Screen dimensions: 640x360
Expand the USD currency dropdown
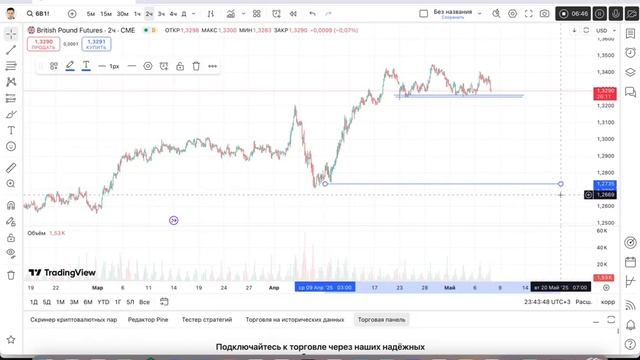[x=606, y=31]
